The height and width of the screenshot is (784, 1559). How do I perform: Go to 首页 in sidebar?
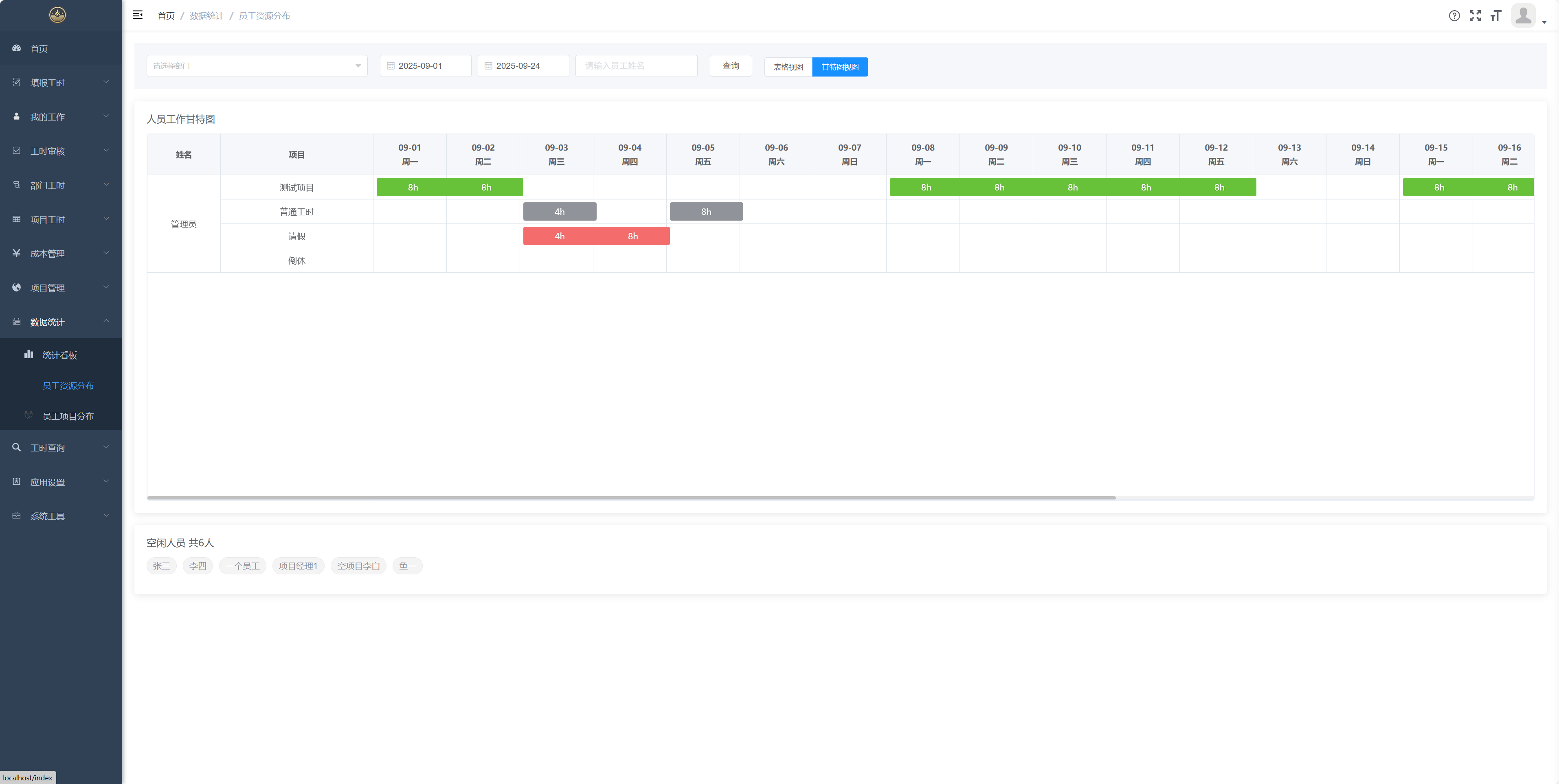click(x=39, y=48)
